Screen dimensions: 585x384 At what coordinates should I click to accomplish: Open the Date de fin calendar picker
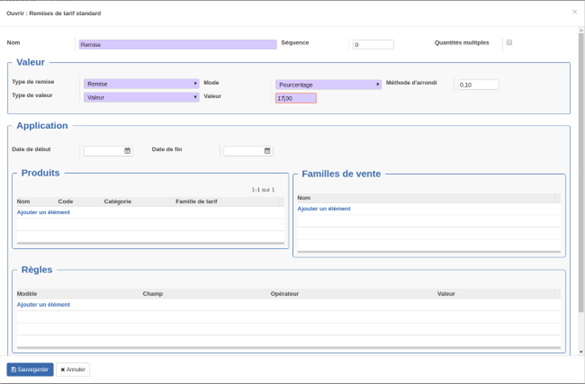(x=267, y=151)
